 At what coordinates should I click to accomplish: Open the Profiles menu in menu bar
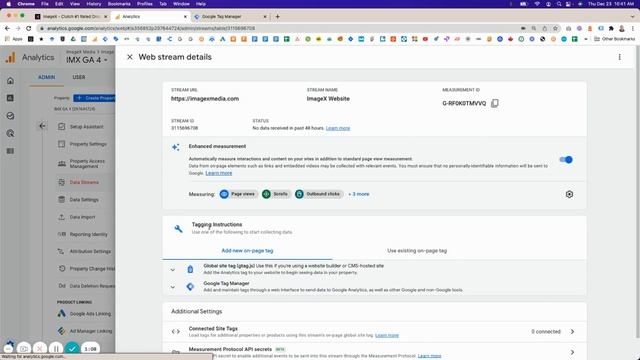(144, 4)
